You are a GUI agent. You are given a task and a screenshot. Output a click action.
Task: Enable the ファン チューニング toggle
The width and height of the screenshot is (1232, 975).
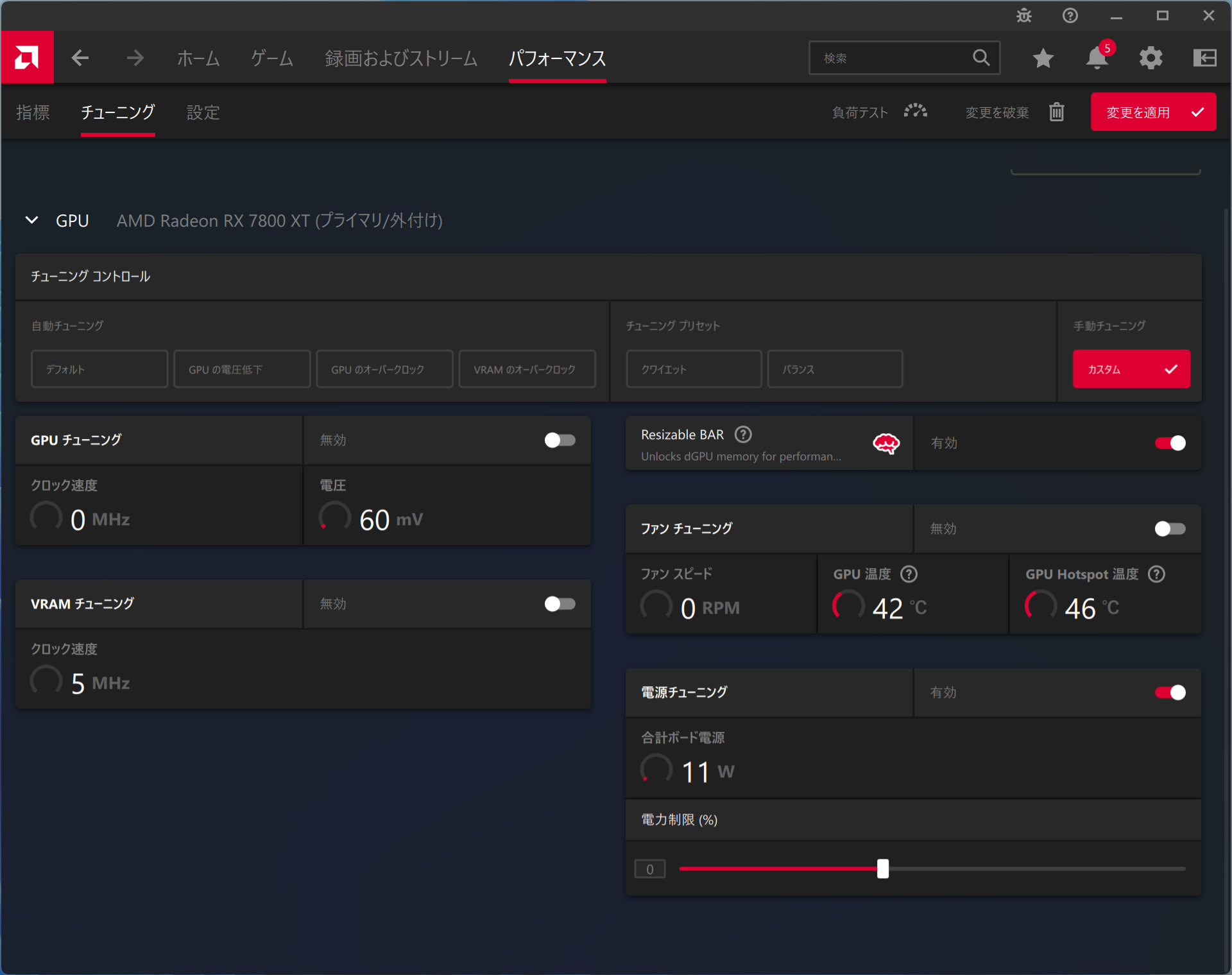point(1170,528)
